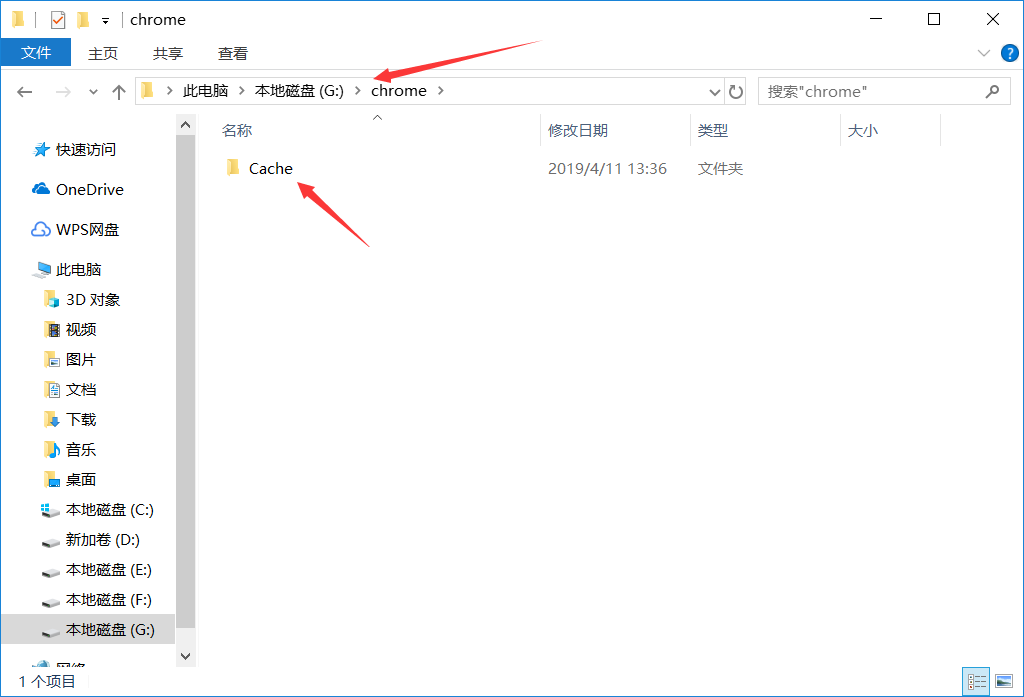Open 快速访问 in the navigation pane
This screenshot has height=697, width=1024.
tap(86, 150)
